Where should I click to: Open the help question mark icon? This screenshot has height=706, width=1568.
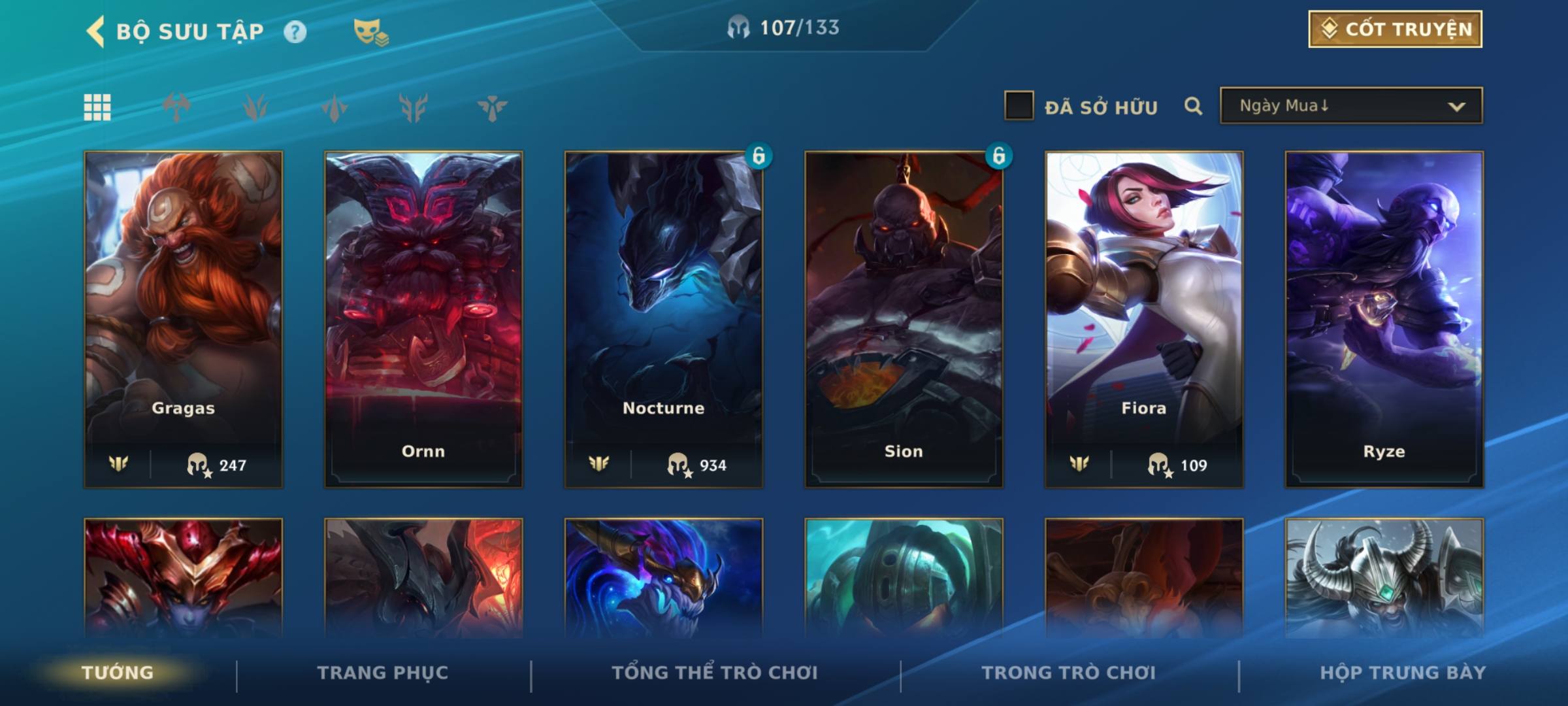295,31
